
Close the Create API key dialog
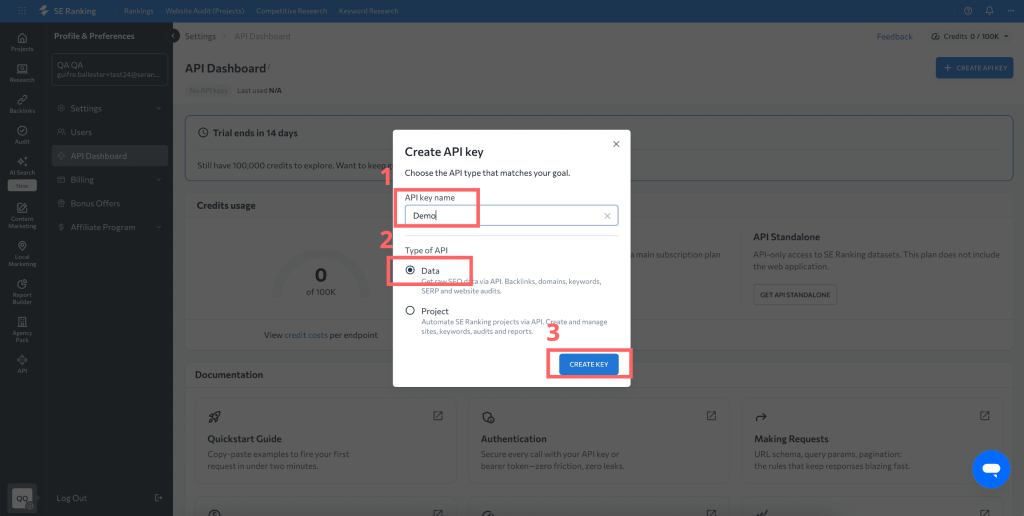616,144
